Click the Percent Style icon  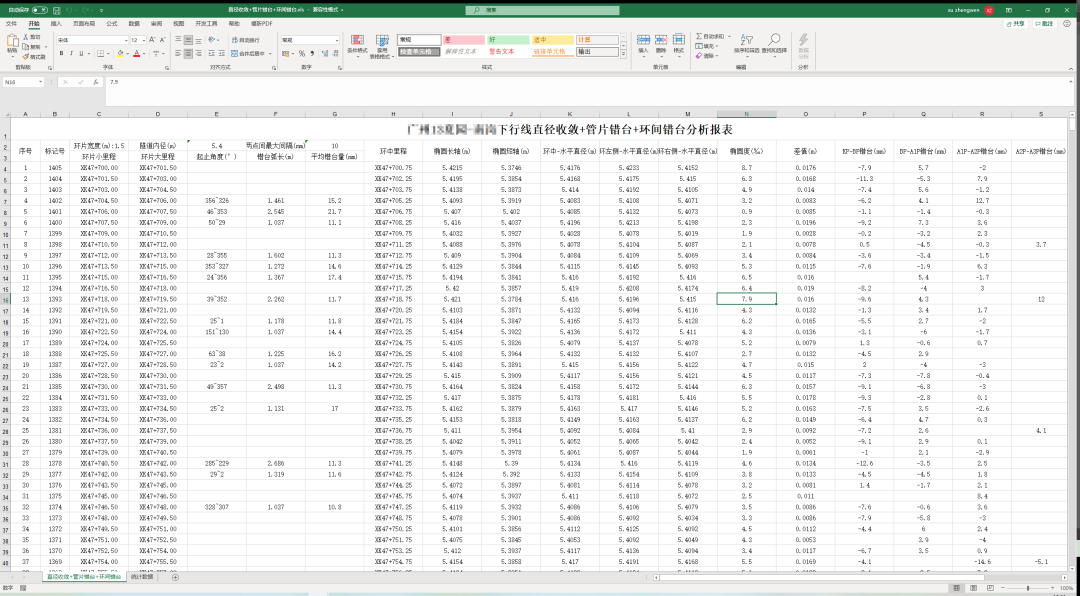[302, 53]
